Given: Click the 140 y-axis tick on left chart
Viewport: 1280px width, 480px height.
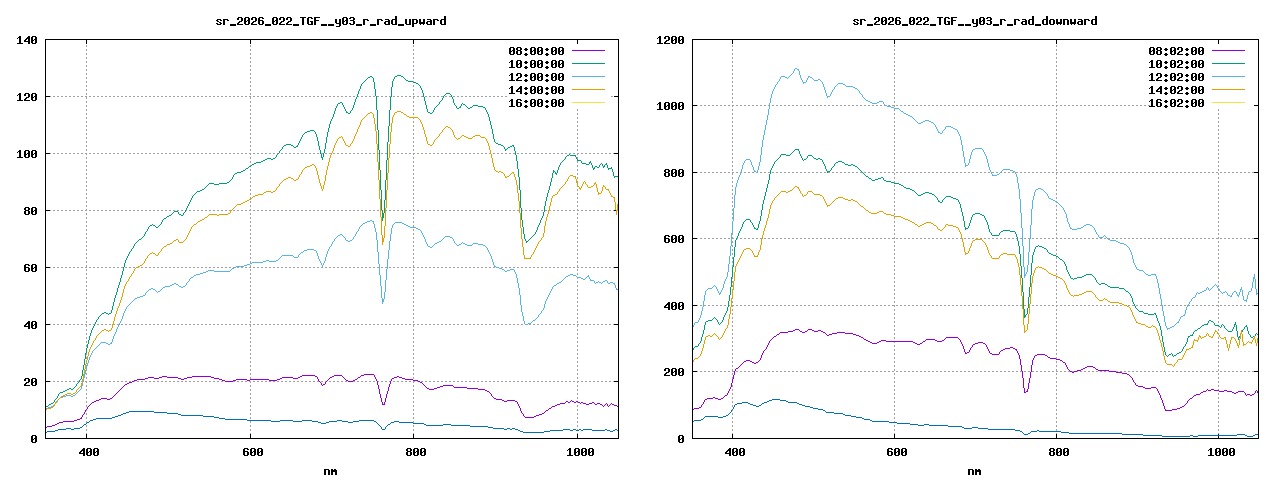Looking at the screenshot, I should pos(26,40).
